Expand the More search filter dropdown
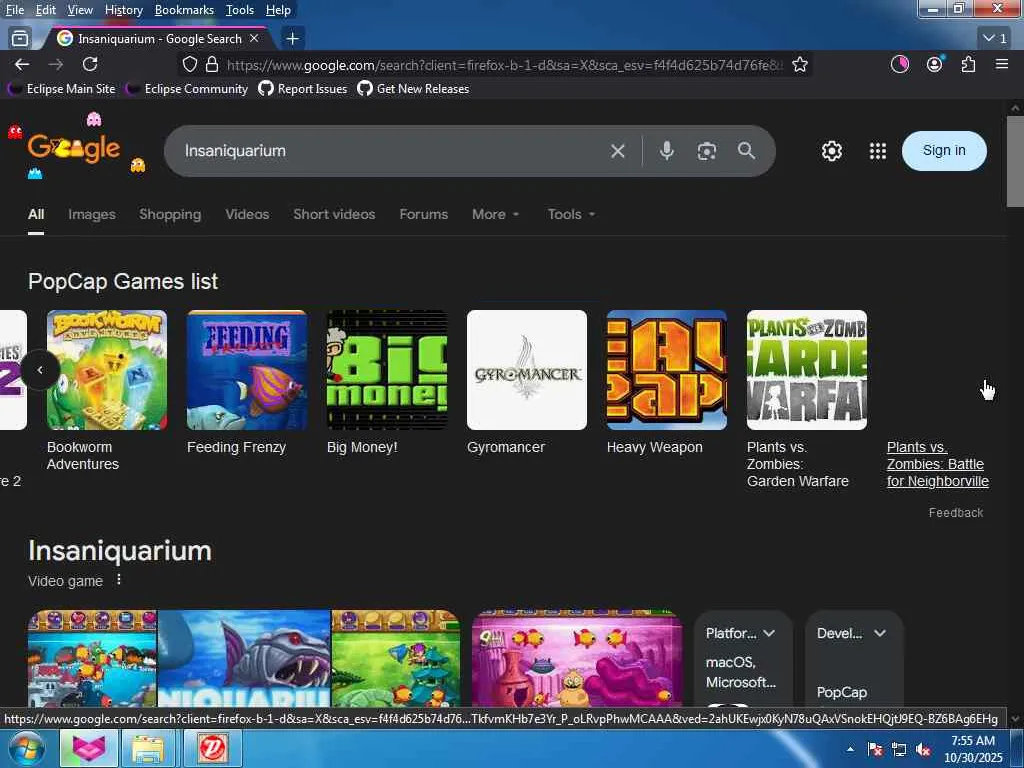The width and height of the screenshot is (1024, 768). click(496, 214)
